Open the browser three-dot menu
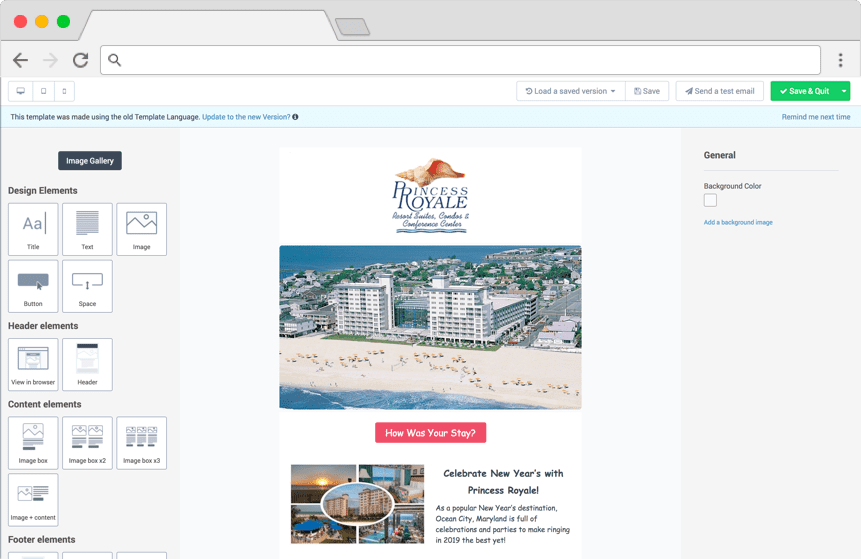Viewport: 861px width, 559px height. tap(840, 60)
